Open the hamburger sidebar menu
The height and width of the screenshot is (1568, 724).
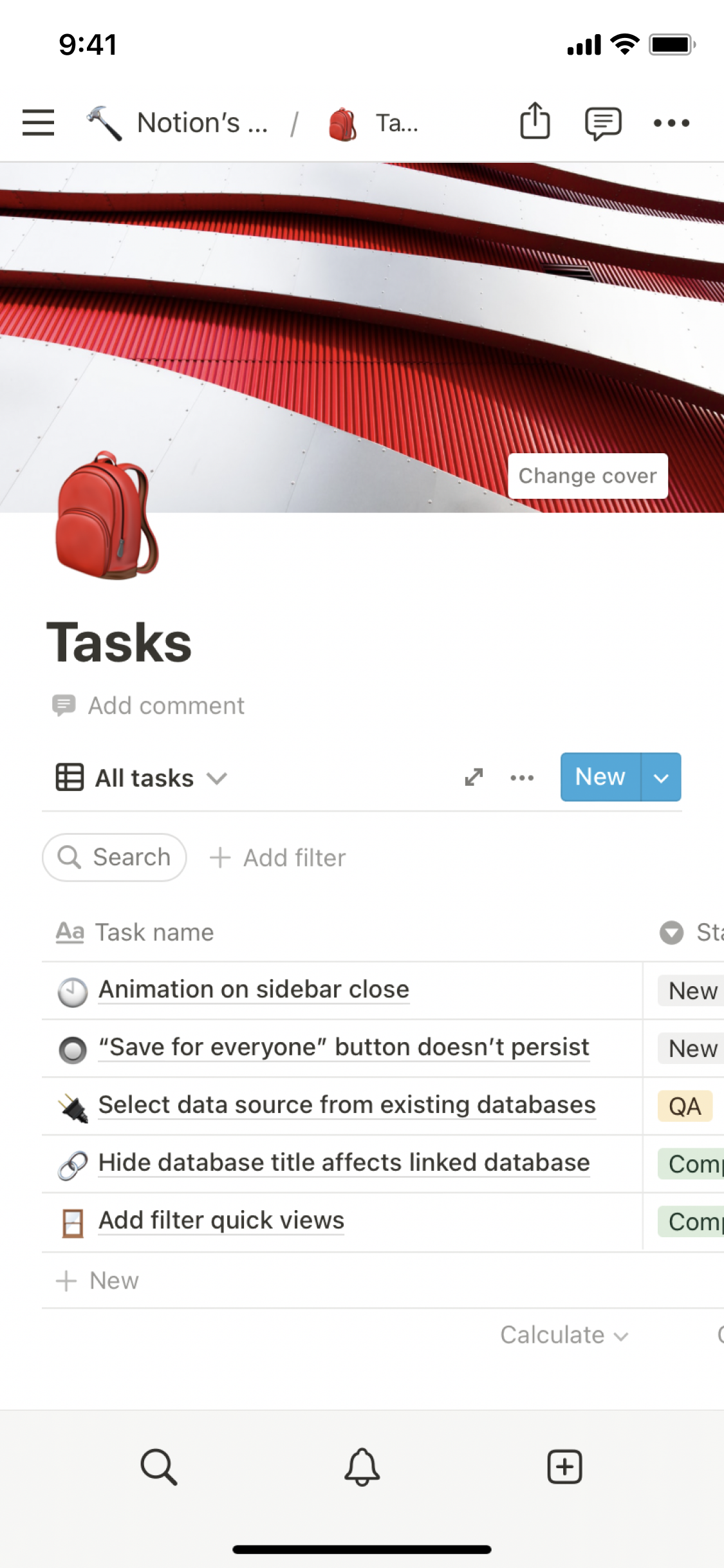tap(38, 122)
